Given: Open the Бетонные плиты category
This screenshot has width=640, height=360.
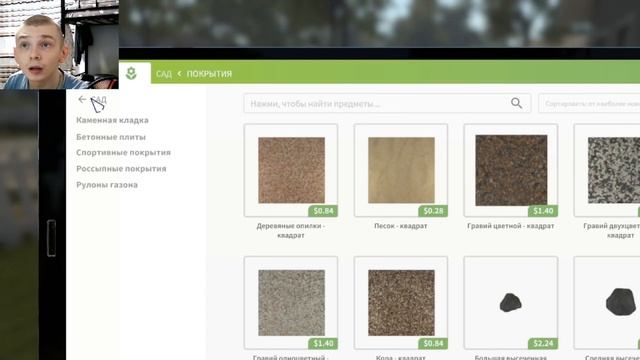Looking at the screenshot, I should coord(111,137).
